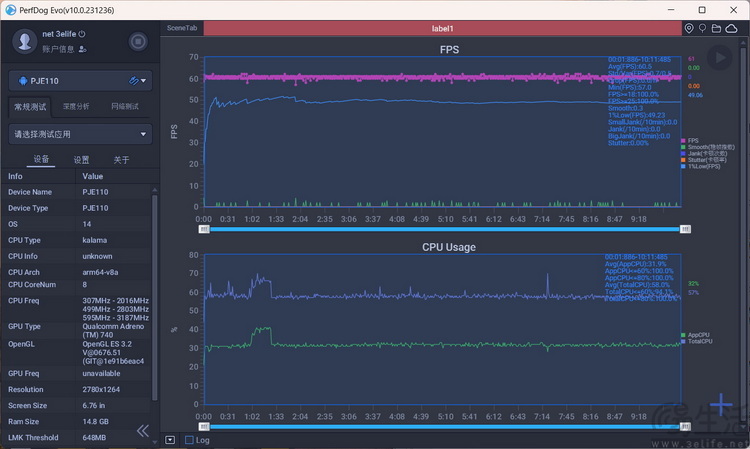750x449 pixels.
Task: Open the location pin marker icon
Action: (x=689, y=28)
